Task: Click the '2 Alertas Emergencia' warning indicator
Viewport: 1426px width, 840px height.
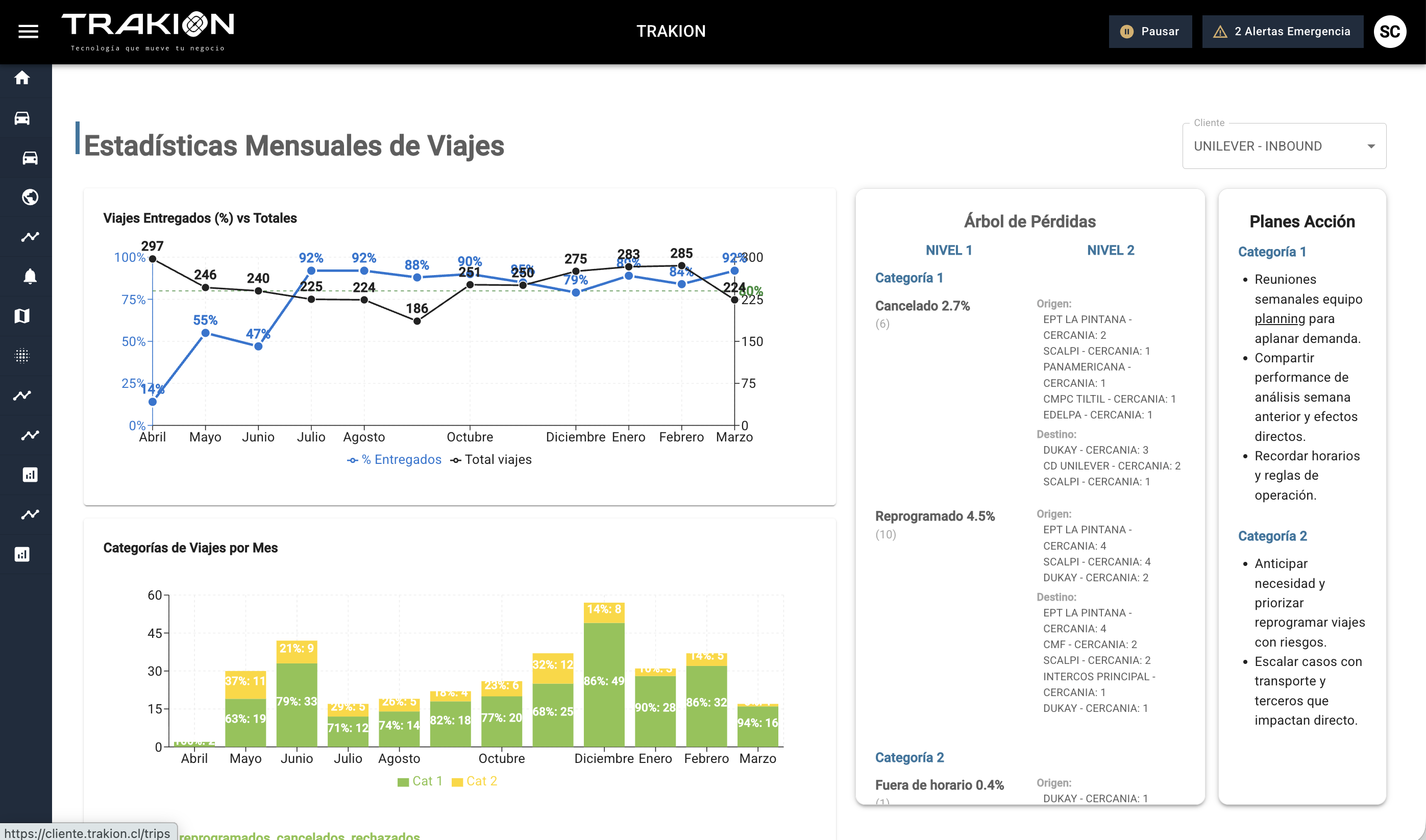Action: point(1283,31)
